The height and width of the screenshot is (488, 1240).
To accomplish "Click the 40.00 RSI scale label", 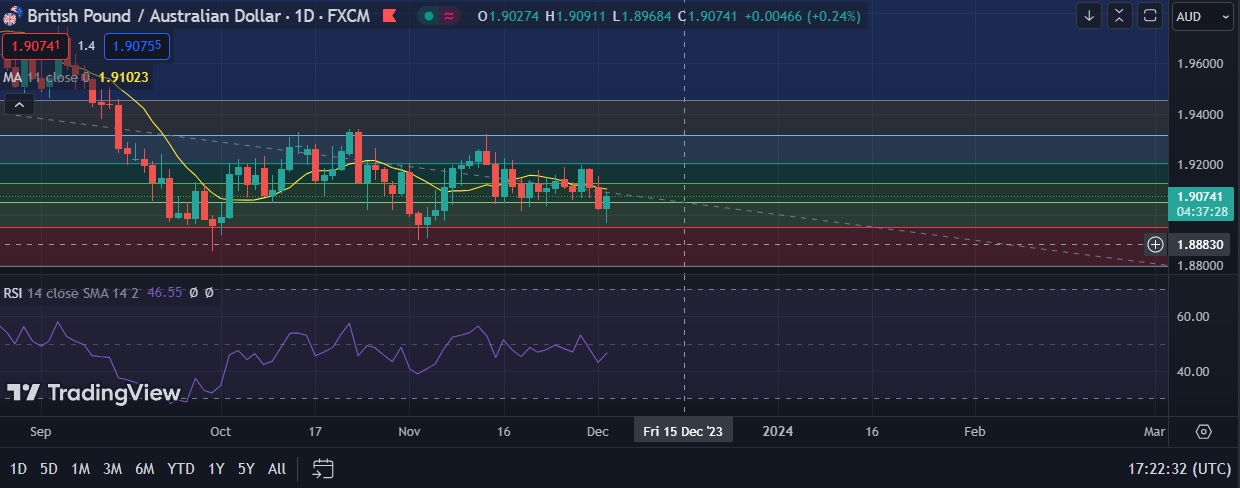I will tap(1194, 371).
